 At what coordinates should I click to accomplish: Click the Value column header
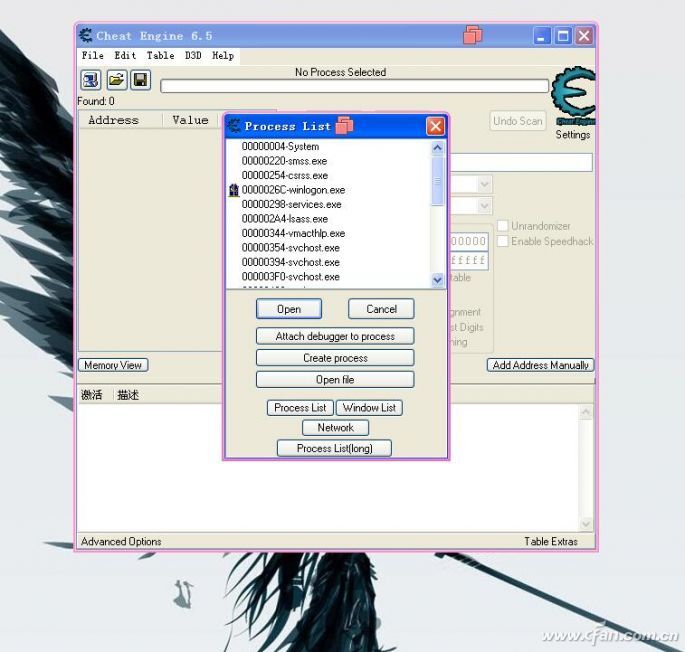190,120
